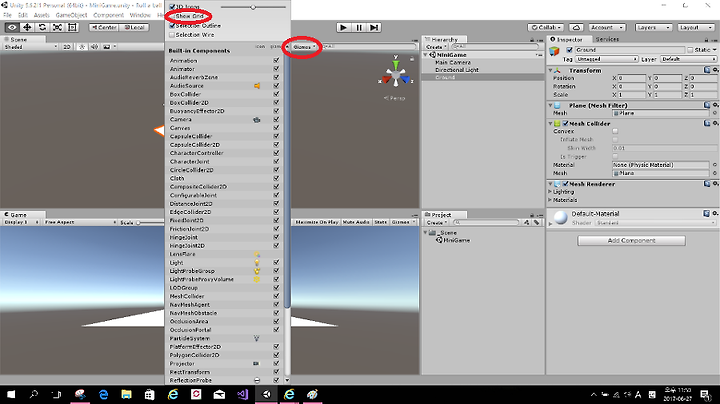The height and width of the screenshot is (404, 720).
Task: Toggle the Center pivot button
Action: [104, 28]
